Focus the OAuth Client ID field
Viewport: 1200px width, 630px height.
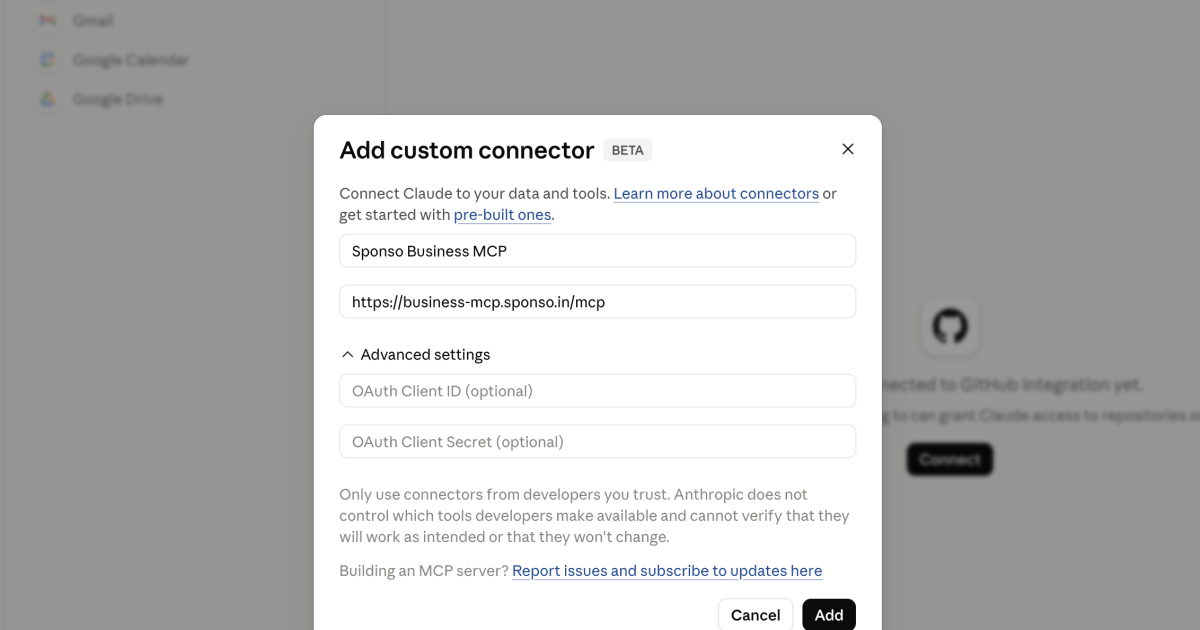click(x=598, y=391)
